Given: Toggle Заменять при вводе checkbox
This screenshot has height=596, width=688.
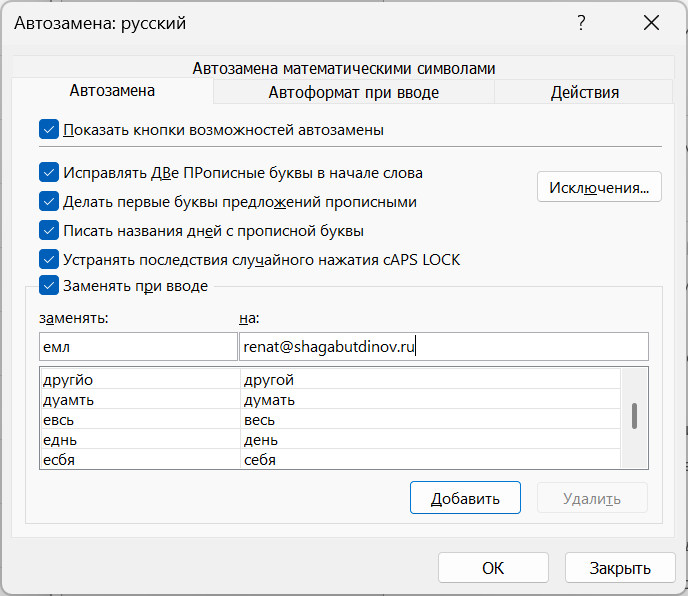Looking at the screenshot, I should tap(49, 286).
